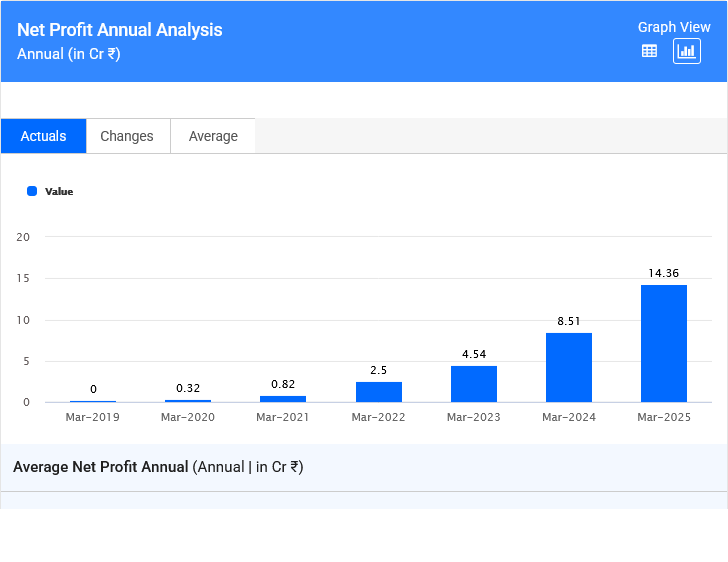Click the Net Profit Annual Analysis title
Image resolution: width=728 pixels, height=562 pixels.
tap(120, 30)
